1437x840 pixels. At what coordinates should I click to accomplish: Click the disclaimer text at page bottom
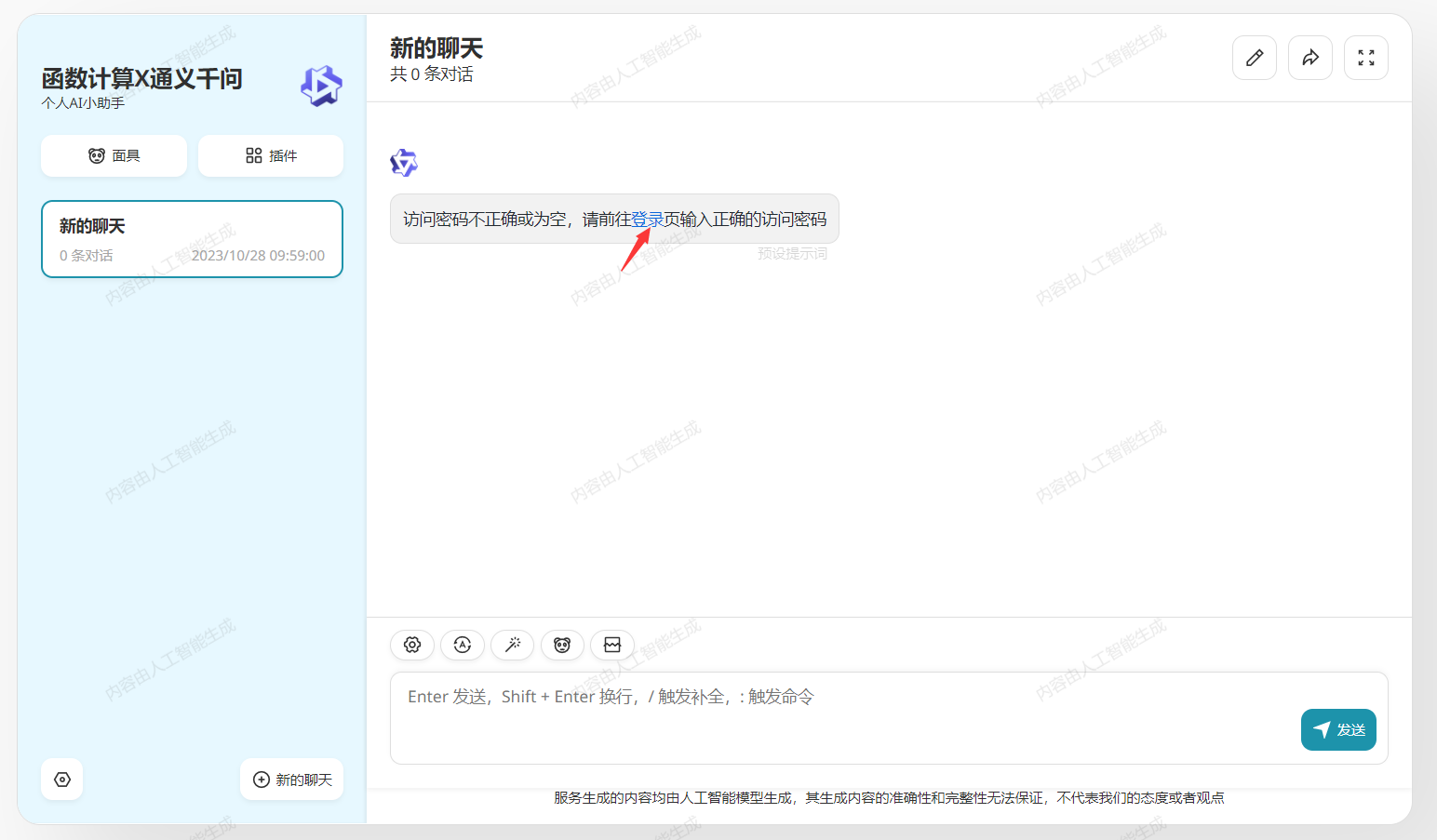coord(889,798)
